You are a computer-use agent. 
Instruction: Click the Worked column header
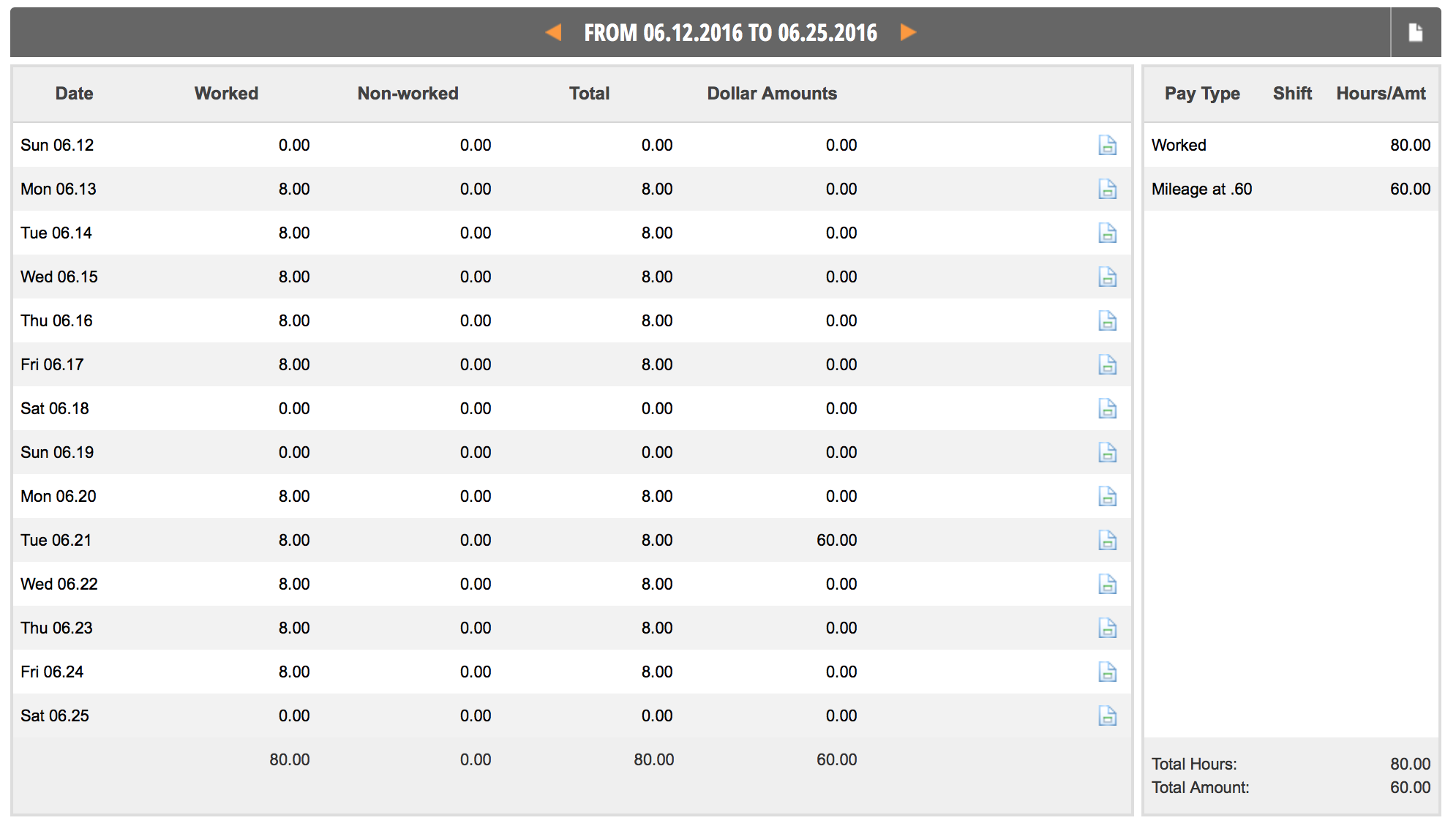pos(225,94)
